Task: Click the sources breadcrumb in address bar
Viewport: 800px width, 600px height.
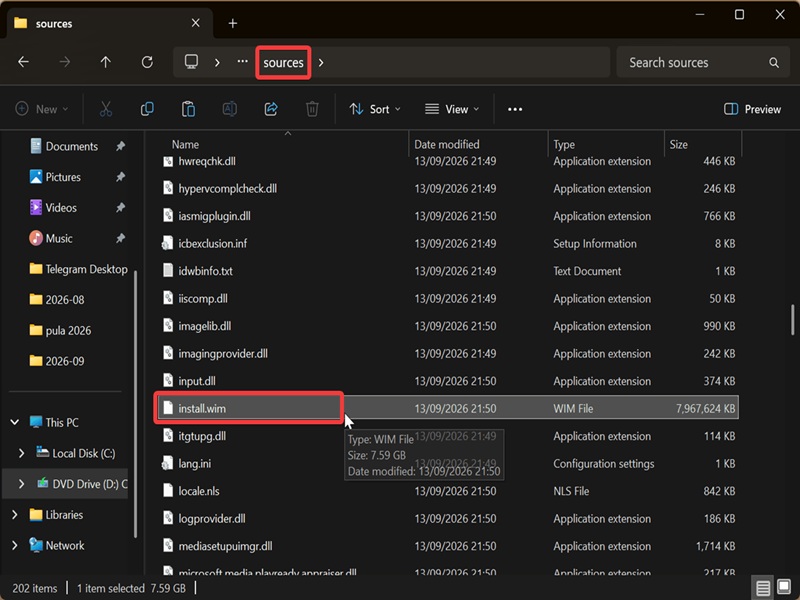Action: click(283, 62)
